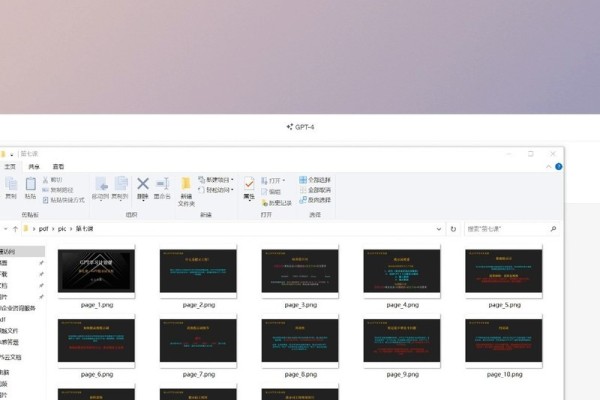
Task: Click the file name text page_6.png
Action: click(97, 374)
